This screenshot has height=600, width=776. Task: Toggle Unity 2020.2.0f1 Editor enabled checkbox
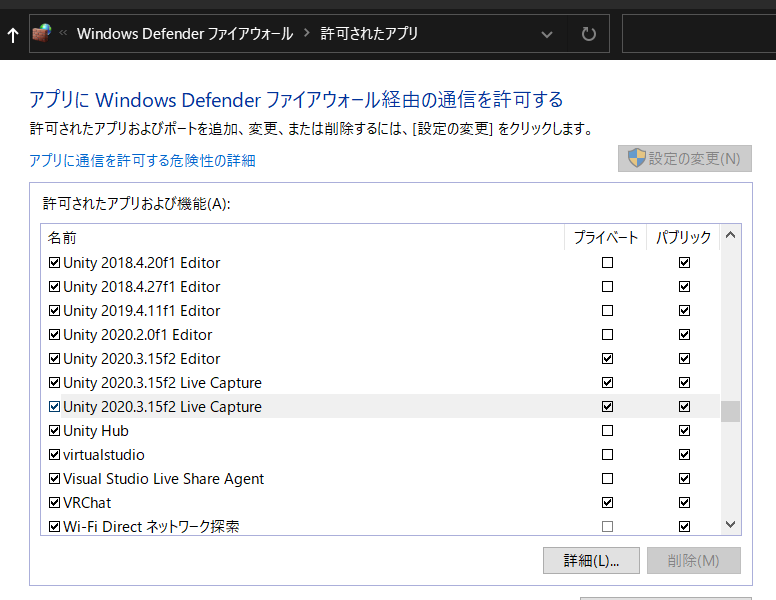(54, 335)
